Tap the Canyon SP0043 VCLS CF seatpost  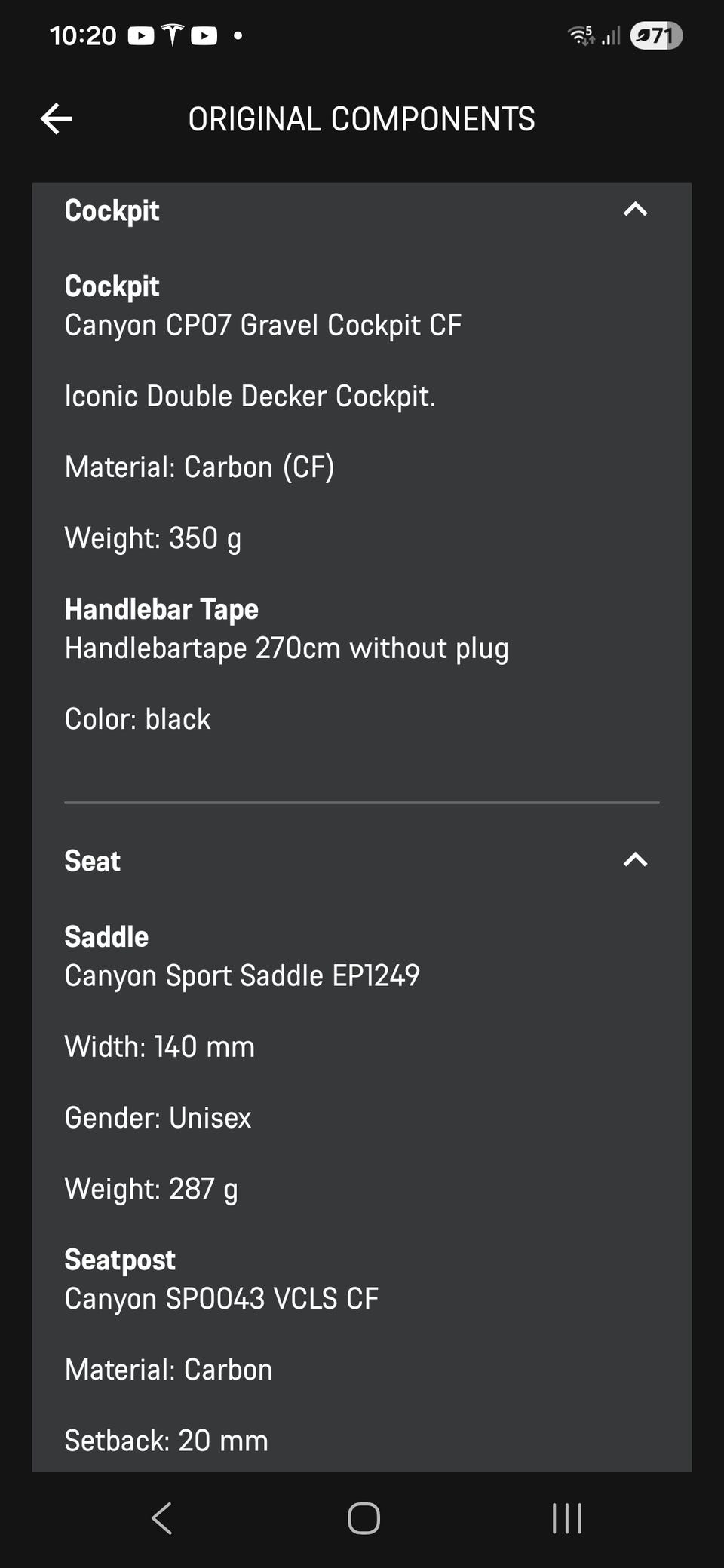tap(221, 1298)
